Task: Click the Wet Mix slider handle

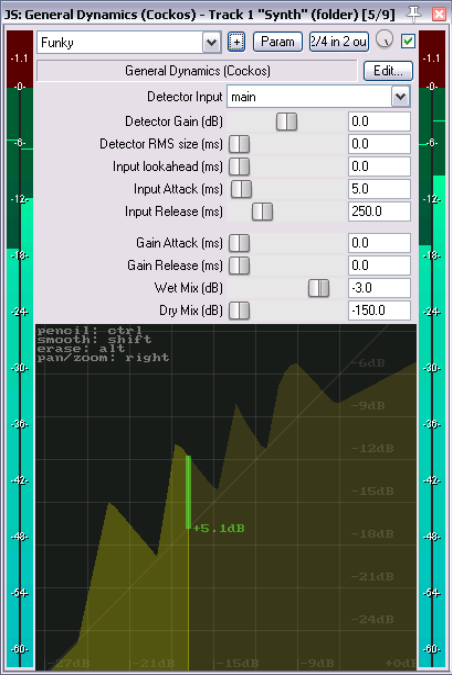Action: pyautogui.click(x=319, y=288)
